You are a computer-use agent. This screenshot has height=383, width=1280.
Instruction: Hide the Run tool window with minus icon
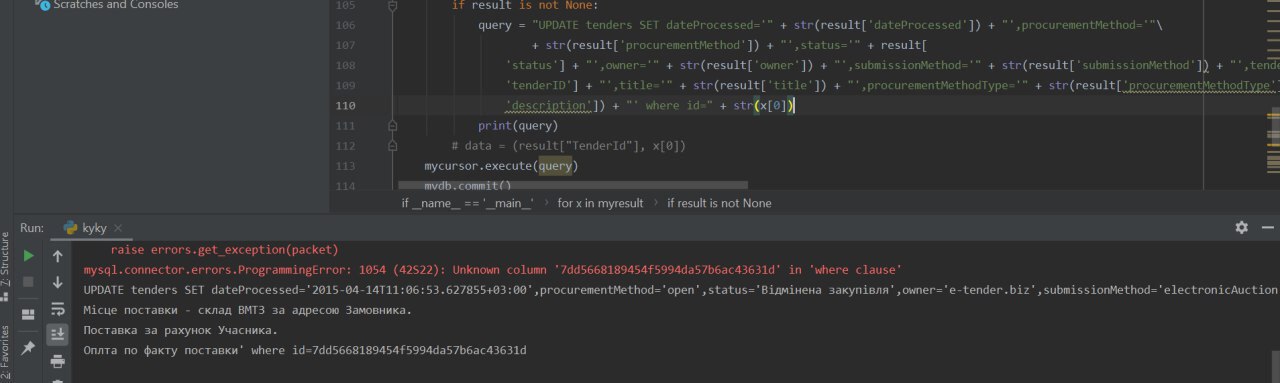tap(1269, 227)
